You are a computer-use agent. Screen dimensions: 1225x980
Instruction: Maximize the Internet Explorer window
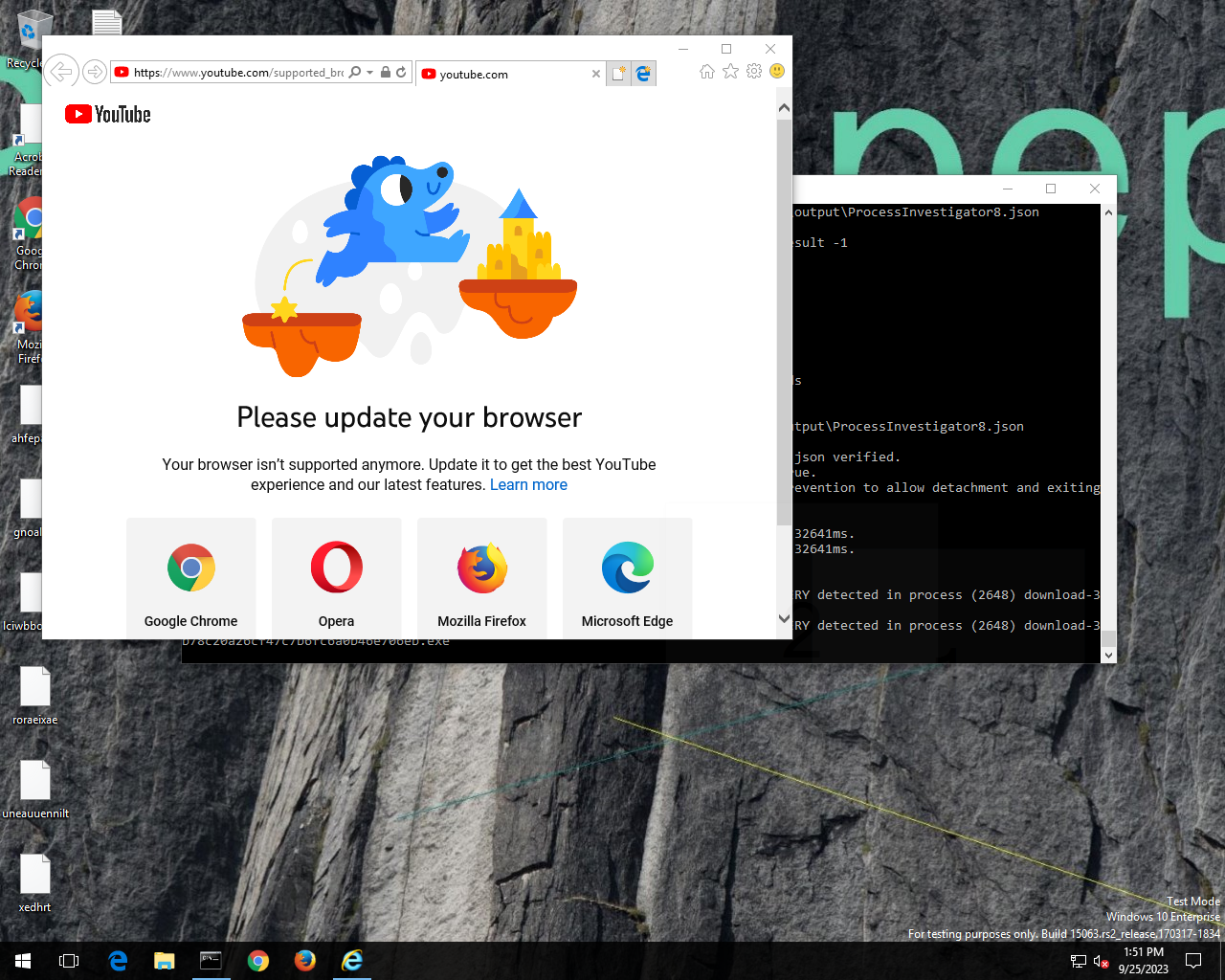pos(726,49)
